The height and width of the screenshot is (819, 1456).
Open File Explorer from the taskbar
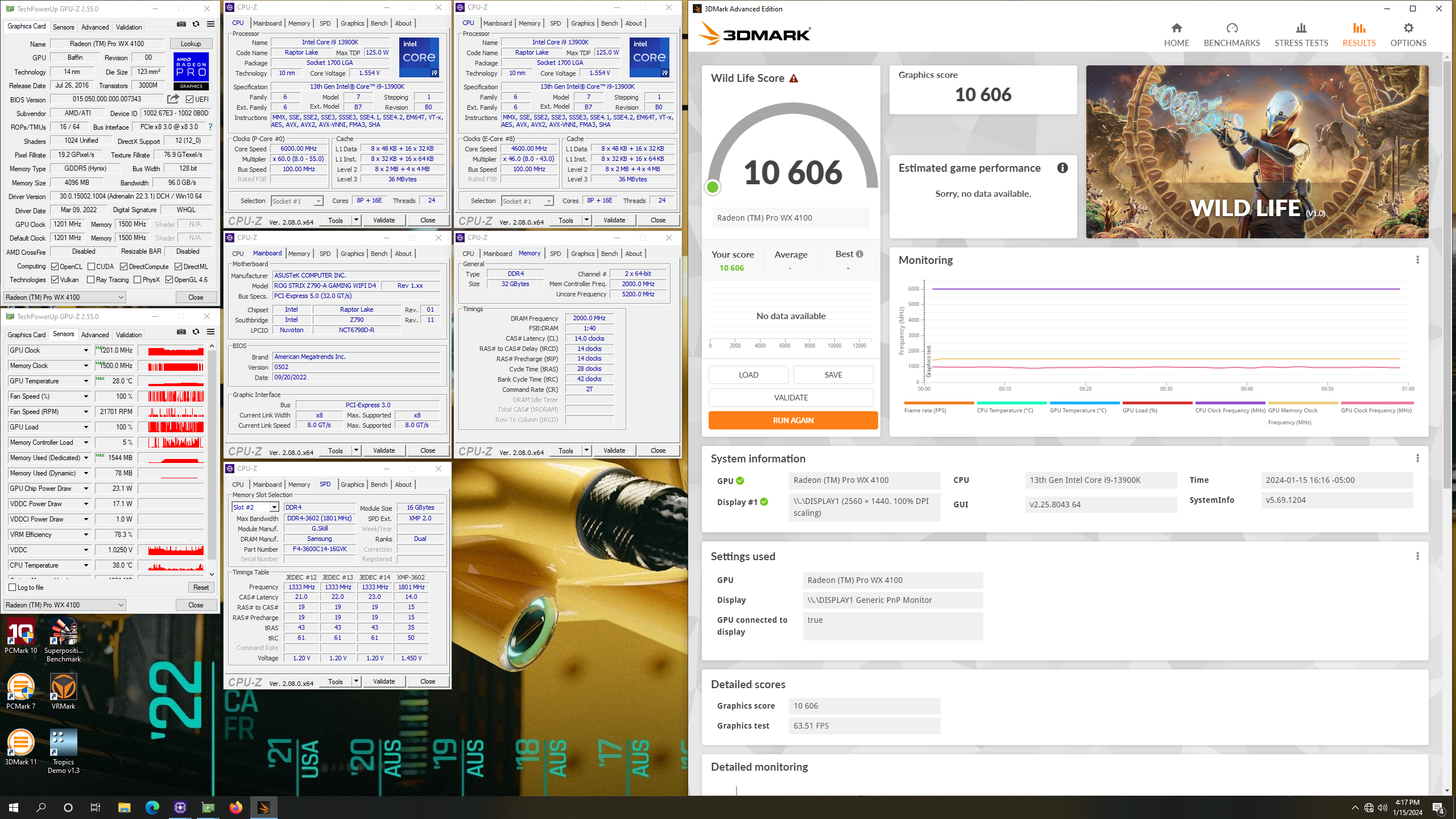tap(124, 808)
